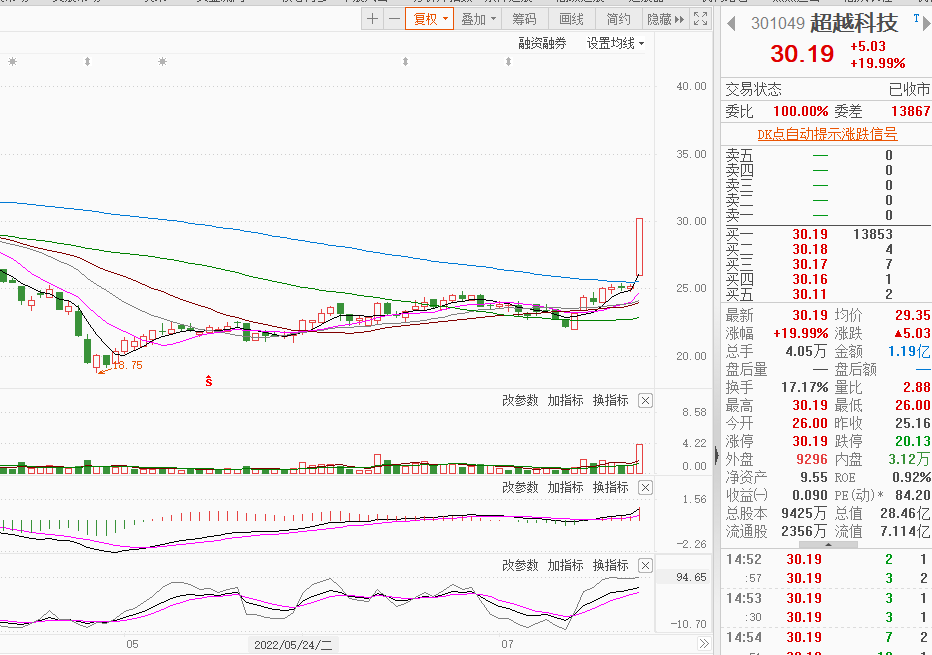
Task: Click stock code 301049
Action: click(x=777, y=23)
